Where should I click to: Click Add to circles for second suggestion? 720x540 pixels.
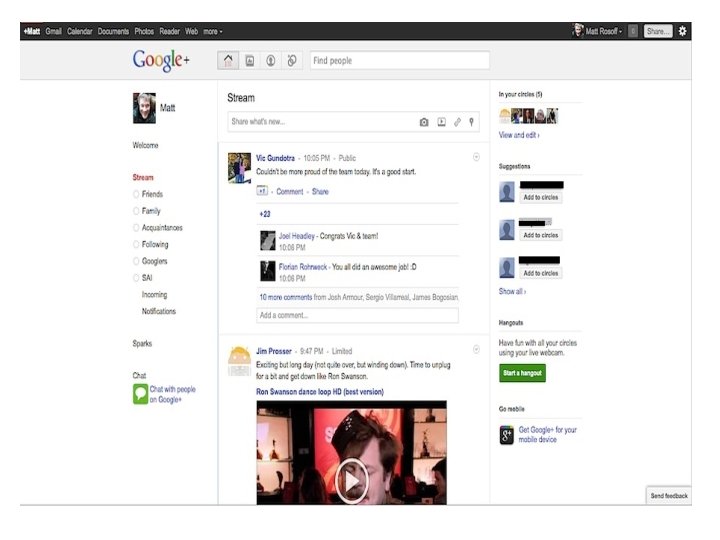click(541, 235)
